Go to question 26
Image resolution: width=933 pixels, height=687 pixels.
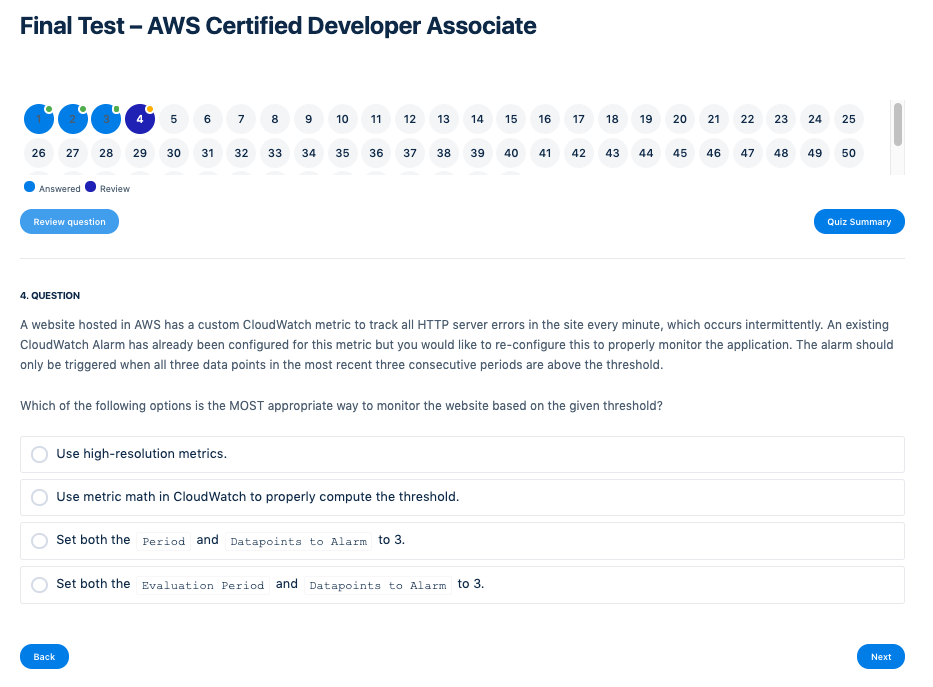point(39,153)
